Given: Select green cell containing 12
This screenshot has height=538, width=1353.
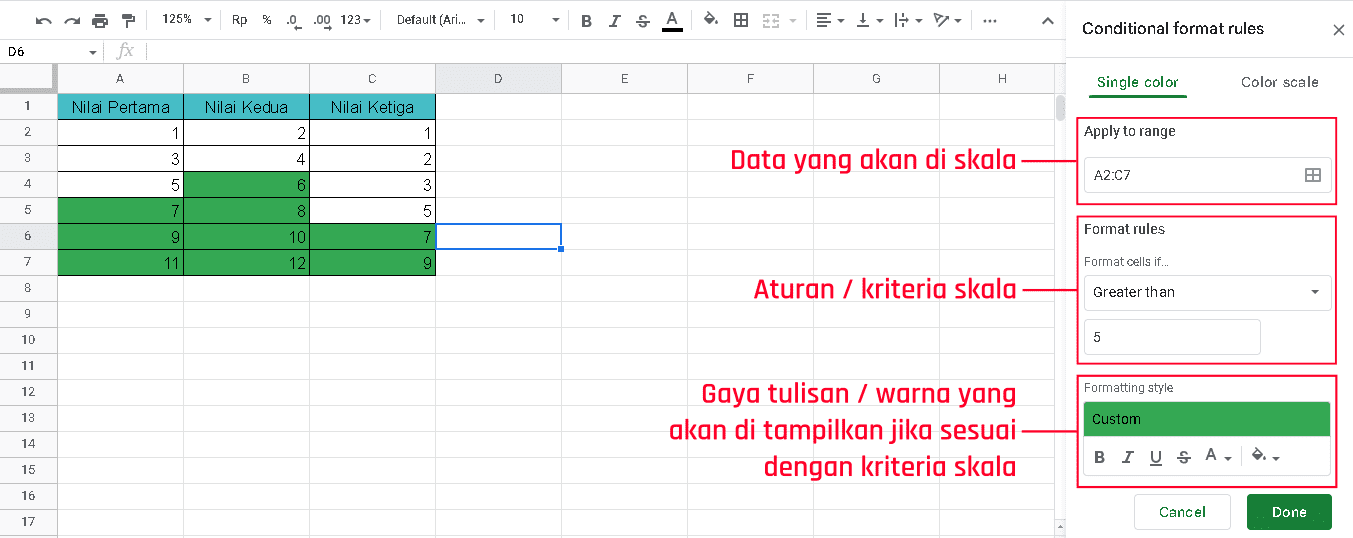Looking at the screenshot, I should pos(246,262).
